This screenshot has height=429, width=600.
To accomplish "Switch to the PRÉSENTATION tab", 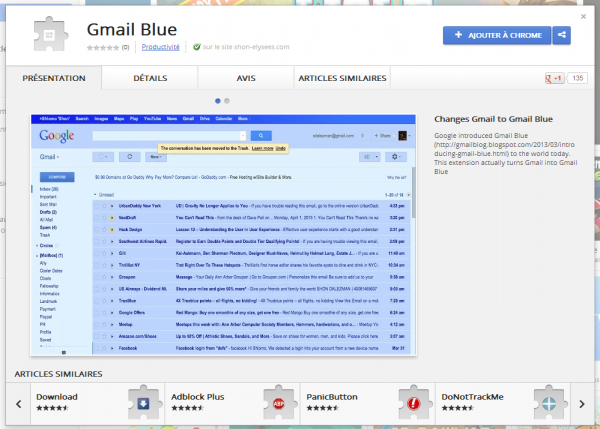I will 54,78.
